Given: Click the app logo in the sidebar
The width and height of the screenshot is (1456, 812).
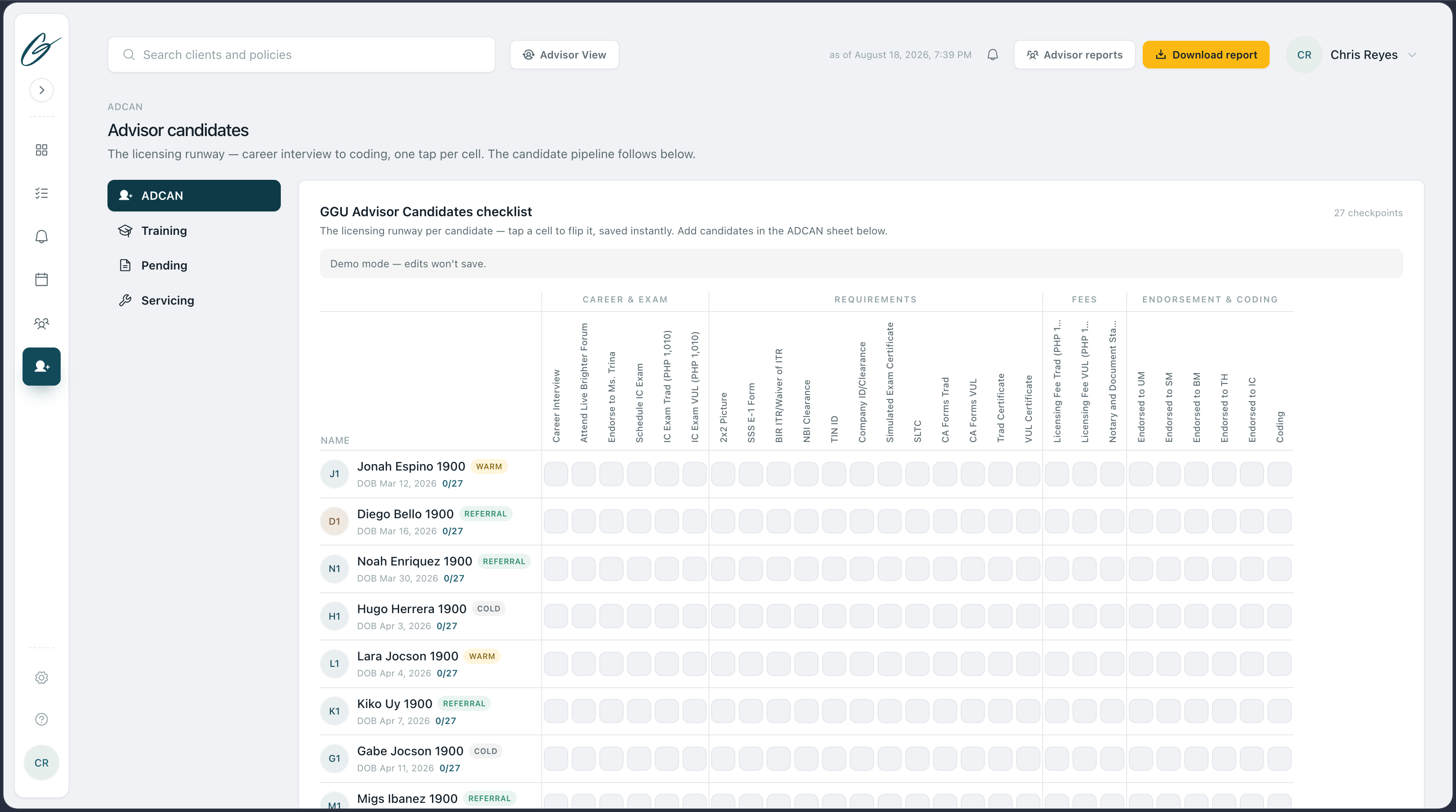Looking at the screenshot, I should (x=41, y=50).
